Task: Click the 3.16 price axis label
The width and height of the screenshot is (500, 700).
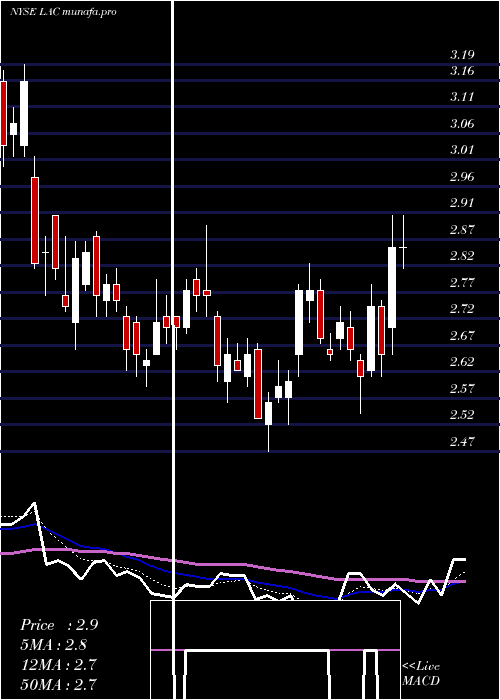Action: click(x=462, y=71)
